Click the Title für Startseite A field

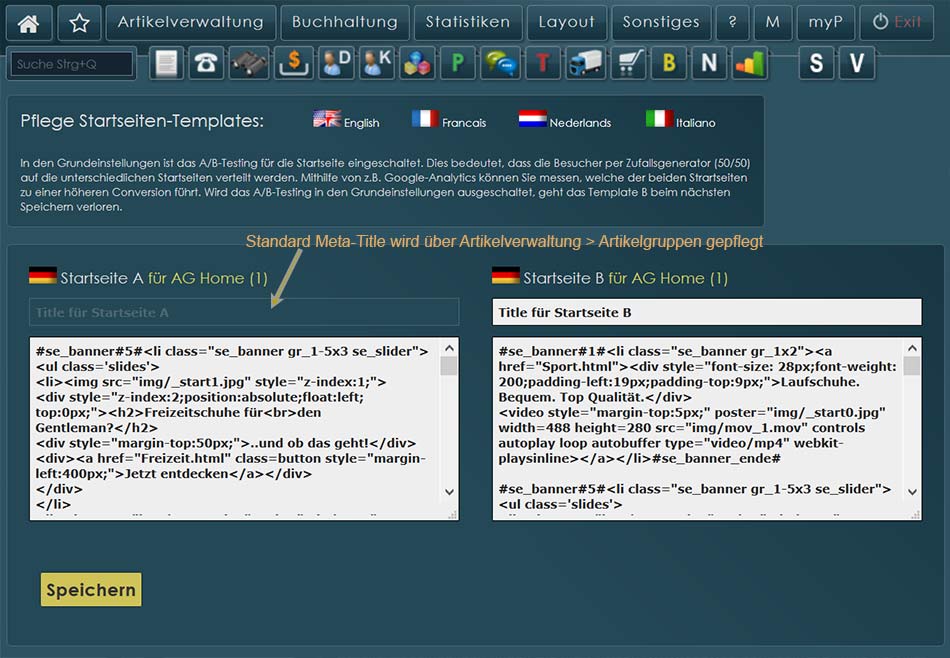[244, 312]
